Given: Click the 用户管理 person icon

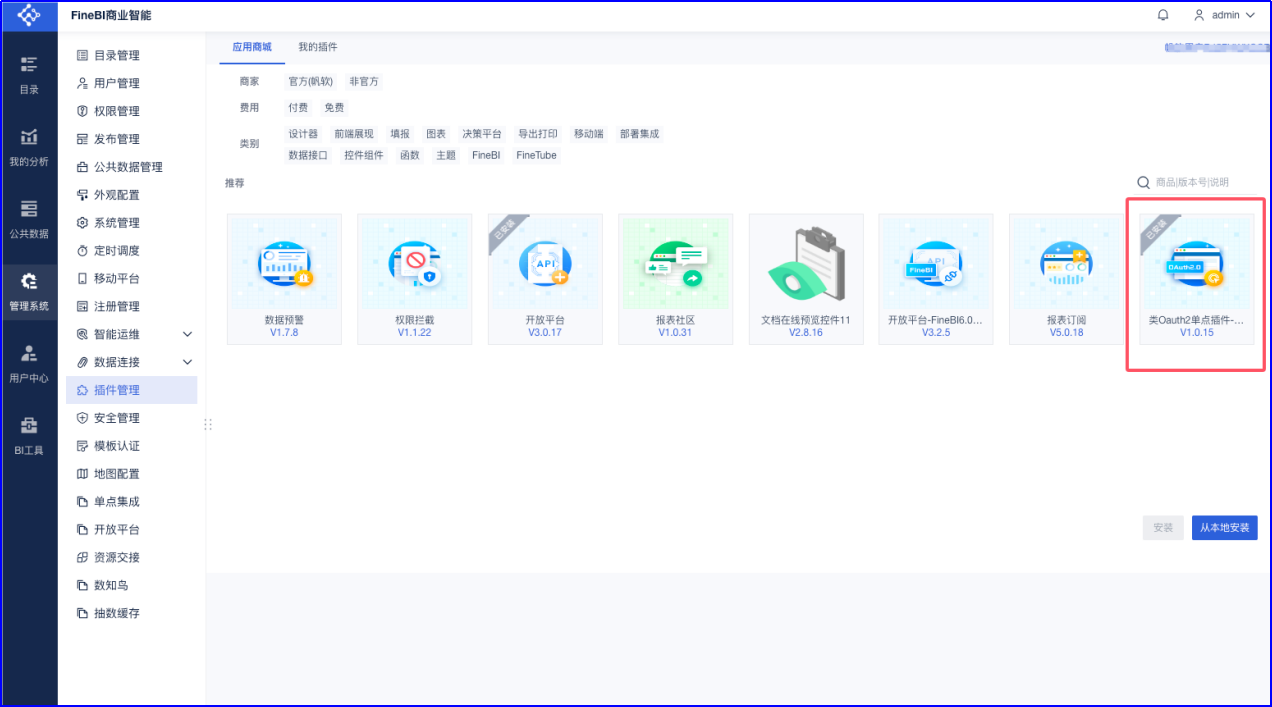Looking at the screenshot, I should point(83,83).
